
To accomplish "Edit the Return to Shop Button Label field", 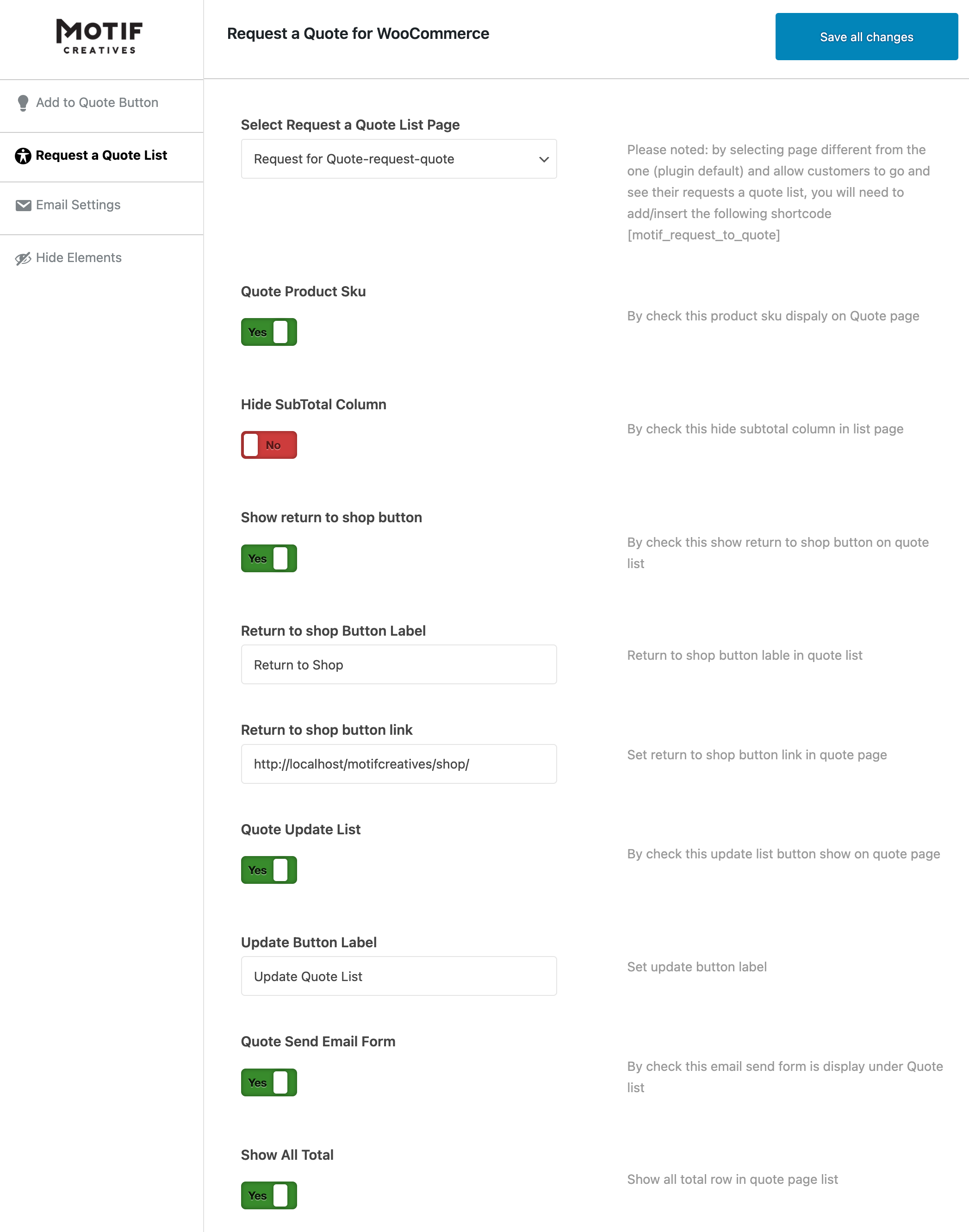I will coord(399,664).
